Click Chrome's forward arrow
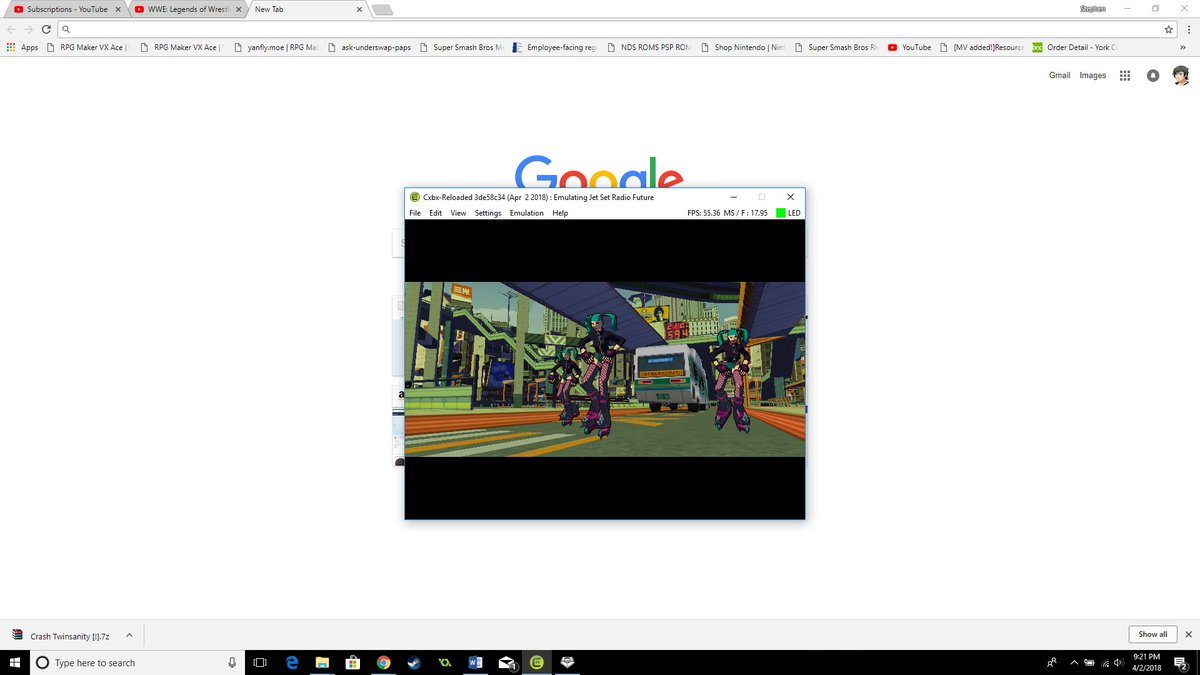Screen dimensions: 1200x675 (x=28, y=29)
